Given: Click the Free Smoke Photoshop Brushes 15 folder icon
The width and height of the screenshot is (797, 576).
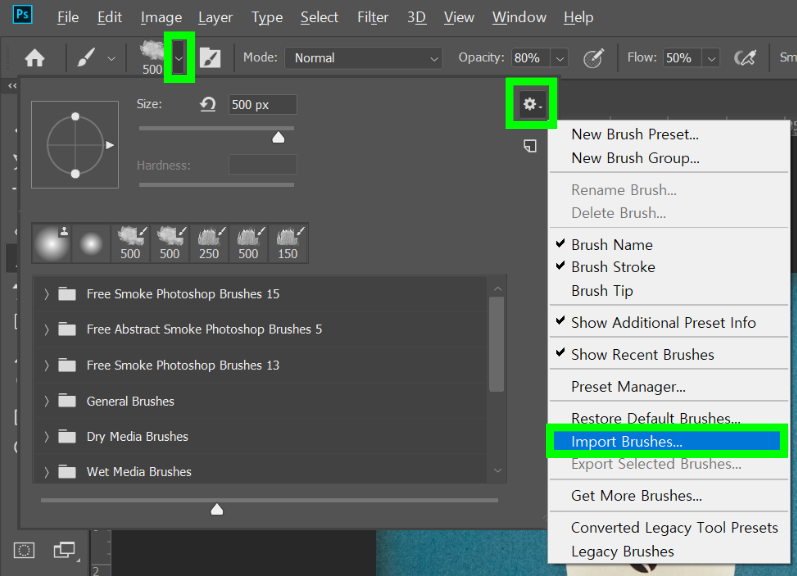Looking at the screenshot, I should point(67,294).
